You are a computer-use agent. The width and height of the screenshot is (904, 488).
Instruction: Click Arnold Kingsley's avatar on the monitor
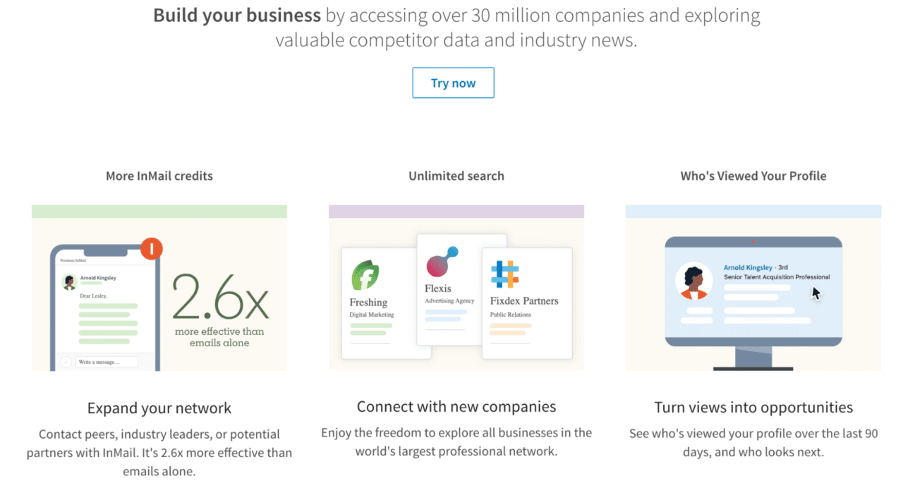694,281
